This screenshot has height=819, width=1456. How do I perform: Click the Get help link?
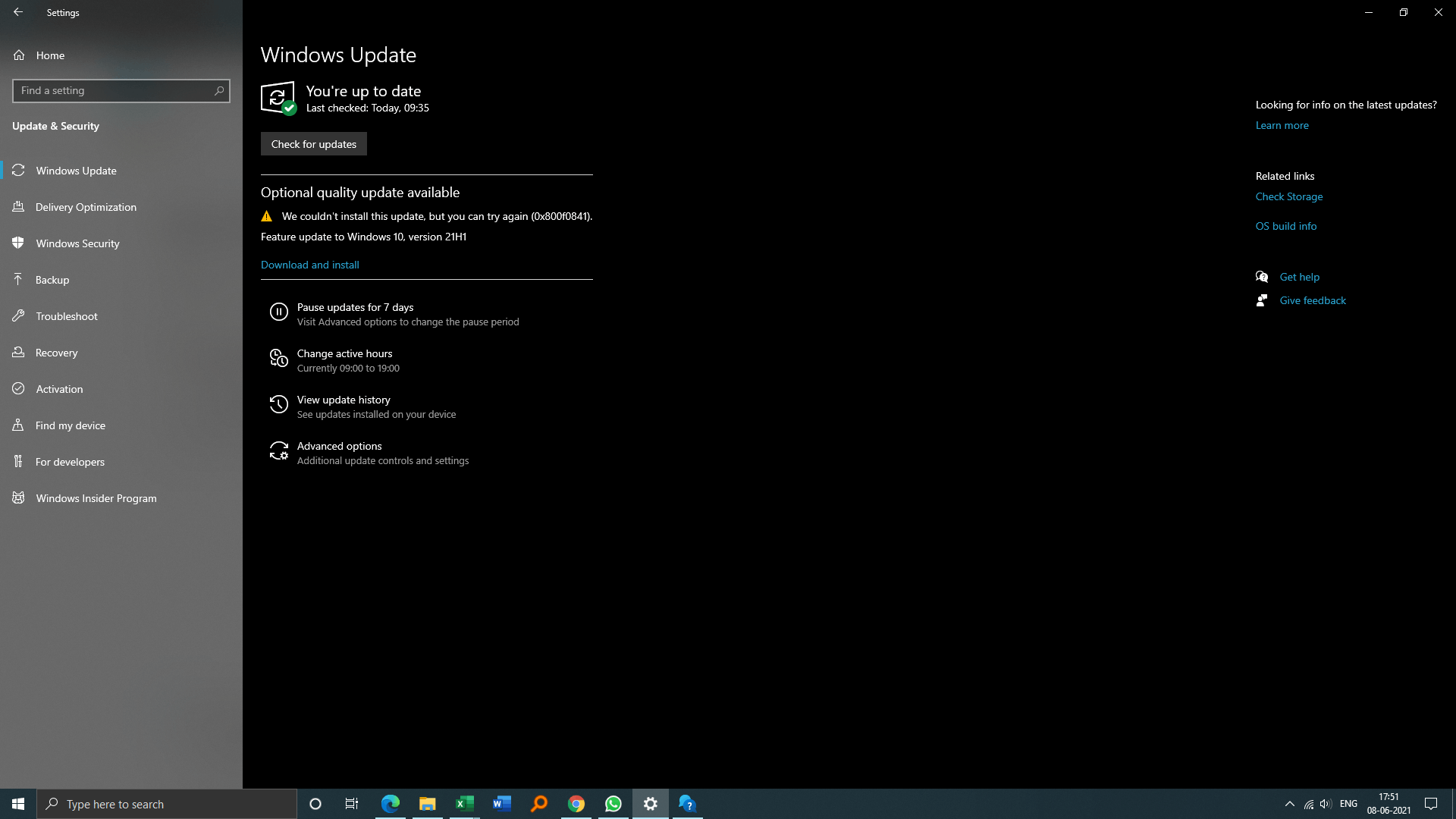1300,277
